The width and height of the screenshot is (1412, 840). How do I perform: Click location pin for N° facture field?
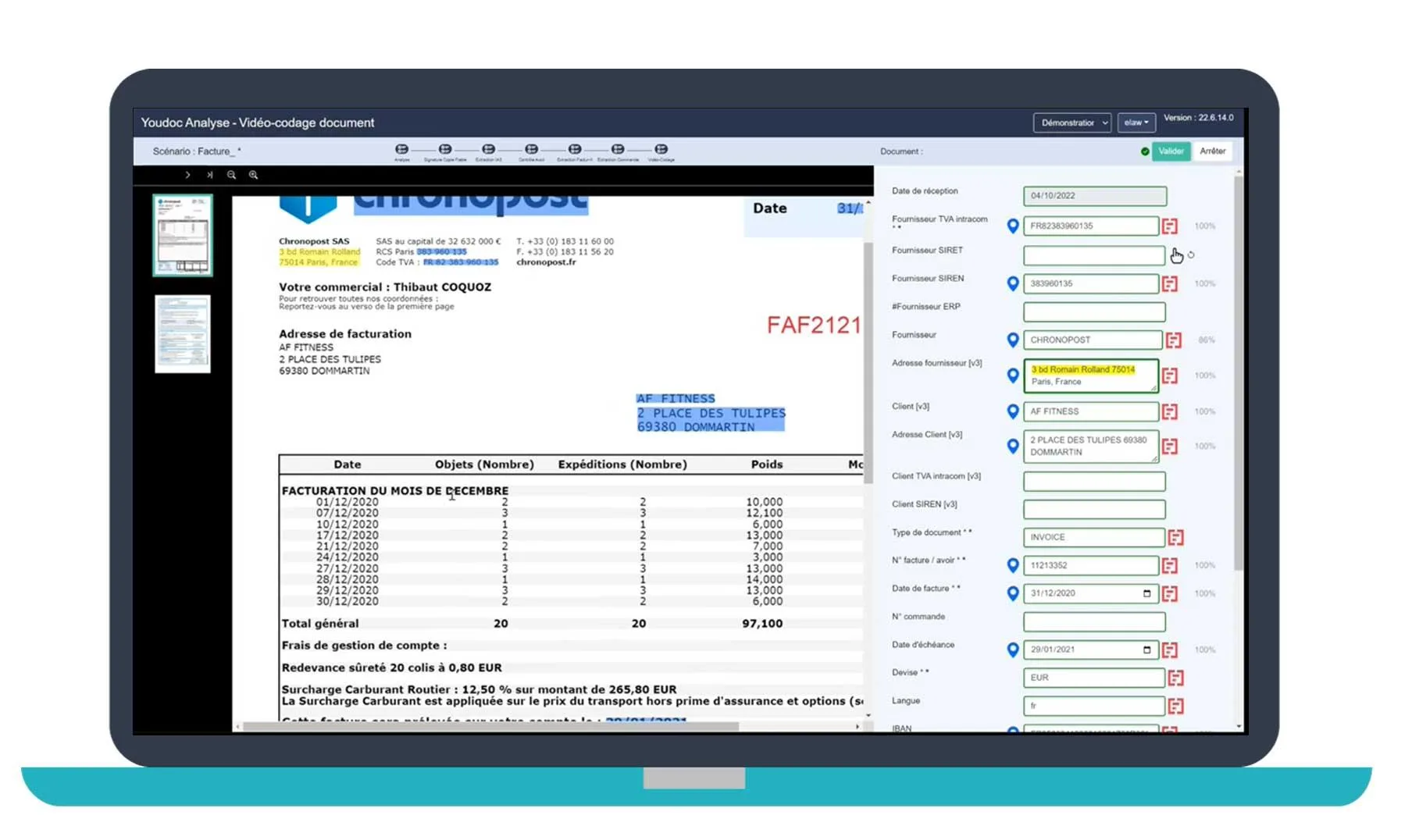point(1013,565)
